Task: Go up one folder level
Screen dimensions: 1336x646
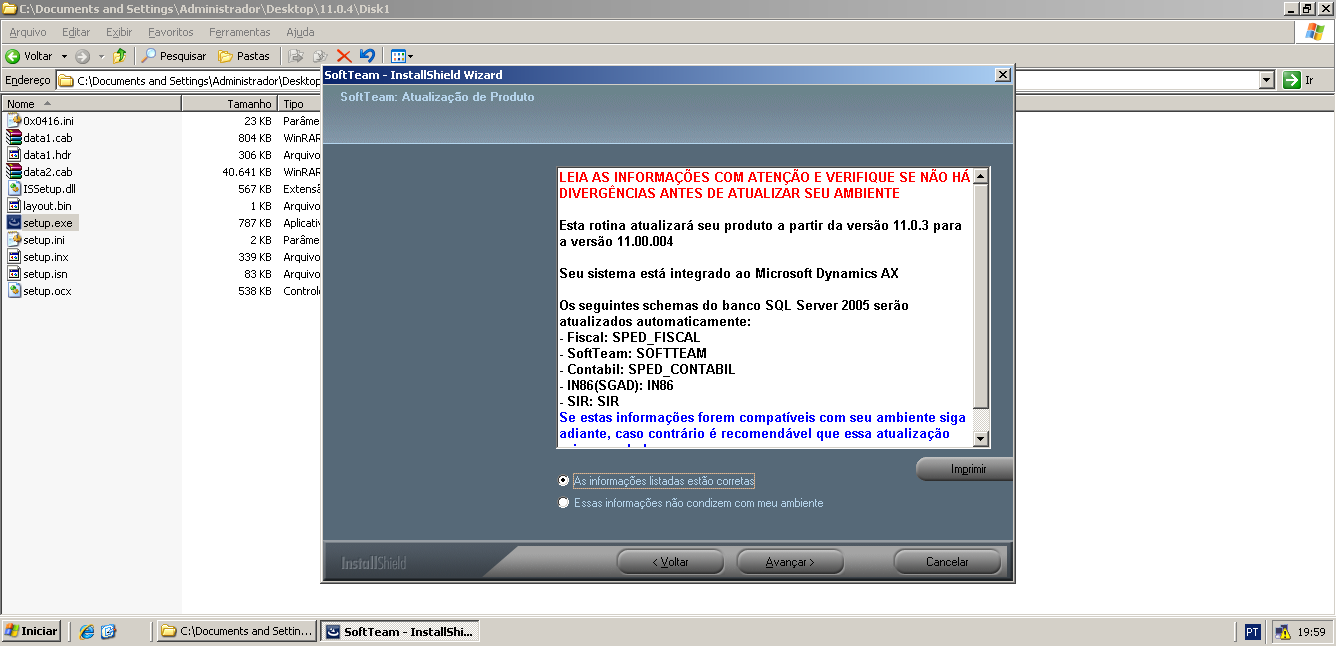Action: [x=120, y=56]
